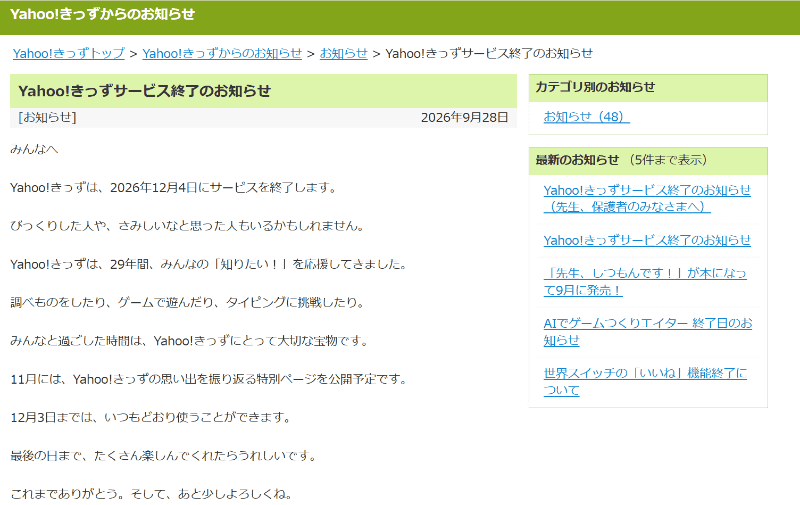Viewport: 800px width, 505px height.
Task: Click the date 2026年9月28日
Action: [x=464, y=117]
